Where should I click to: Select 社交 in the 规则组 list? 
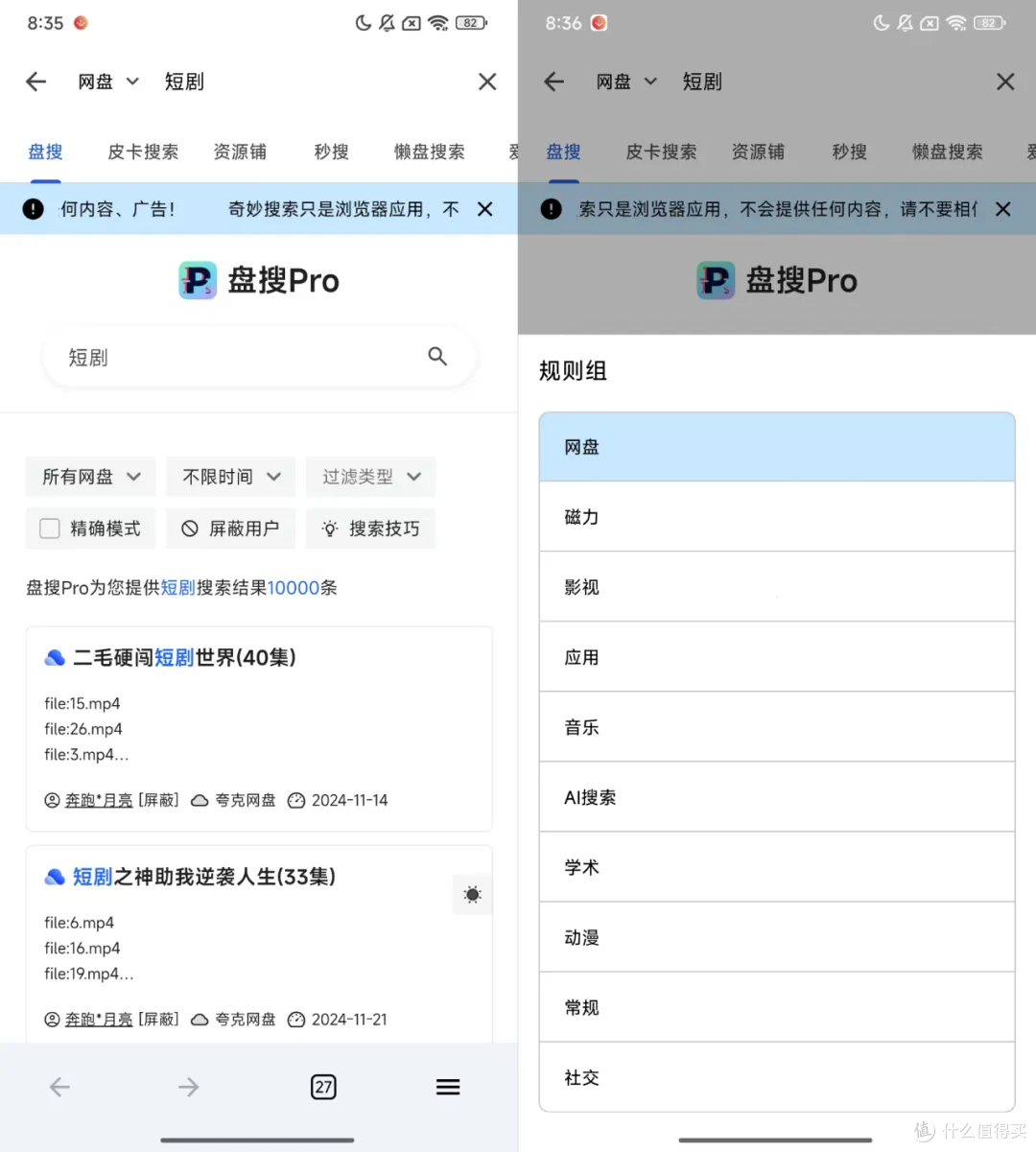click(x=777, y=1077)
